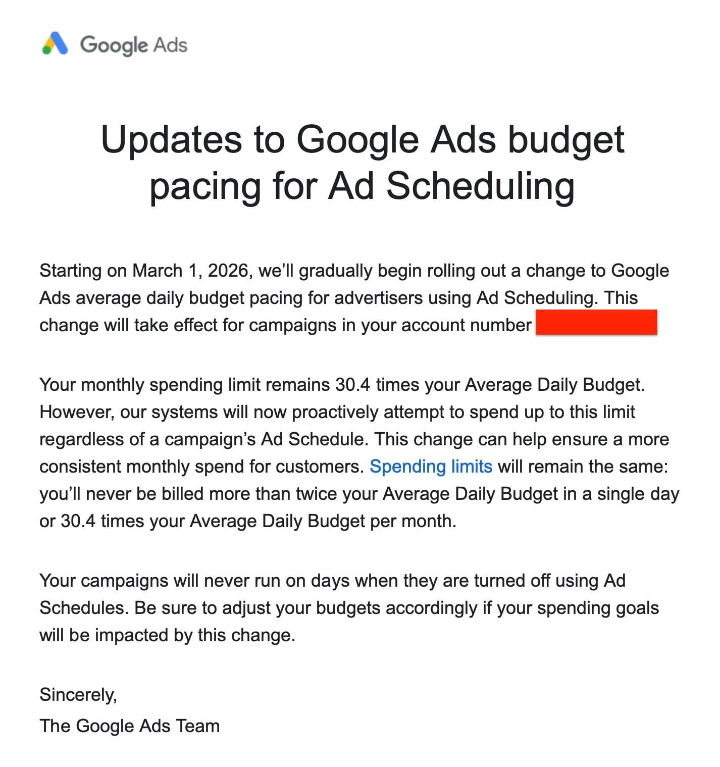
Task: Click the "Updates to Google Ads budget" headline line
Action: click(362, 139)
